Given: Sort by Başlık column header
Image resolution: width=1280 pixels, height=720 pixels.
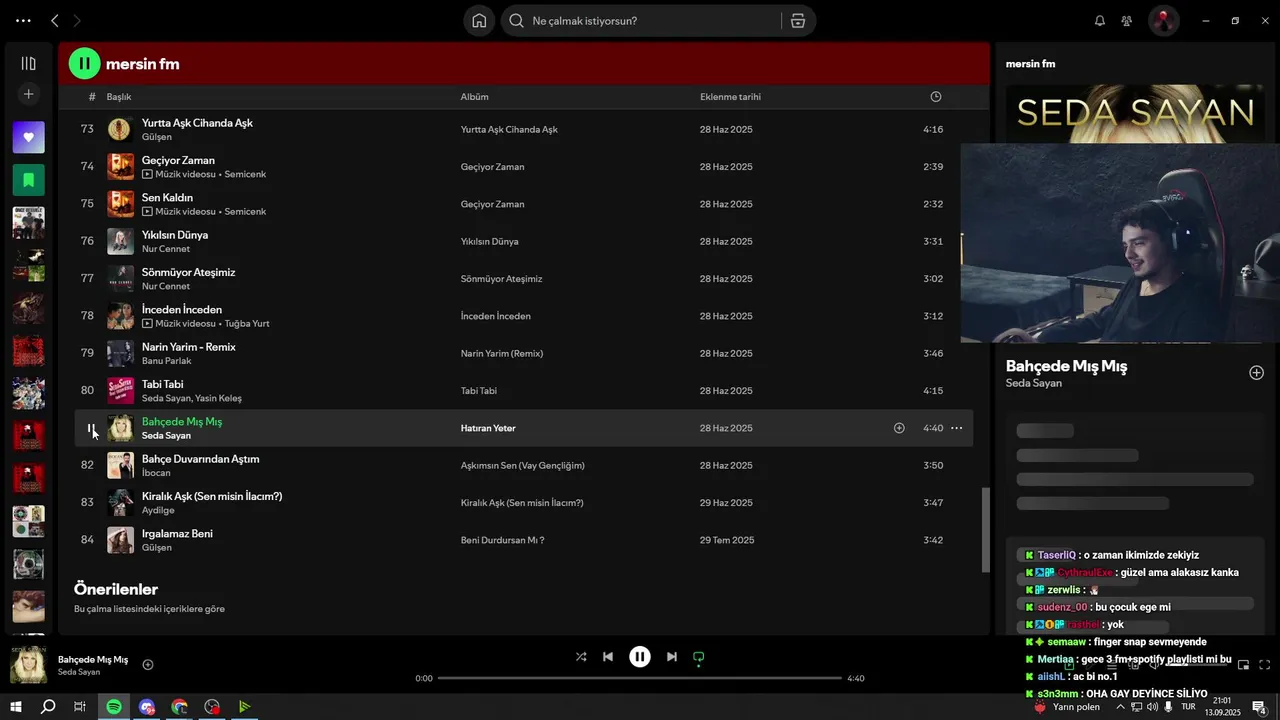Looking at the screenshot, I should tap(119, 97).
